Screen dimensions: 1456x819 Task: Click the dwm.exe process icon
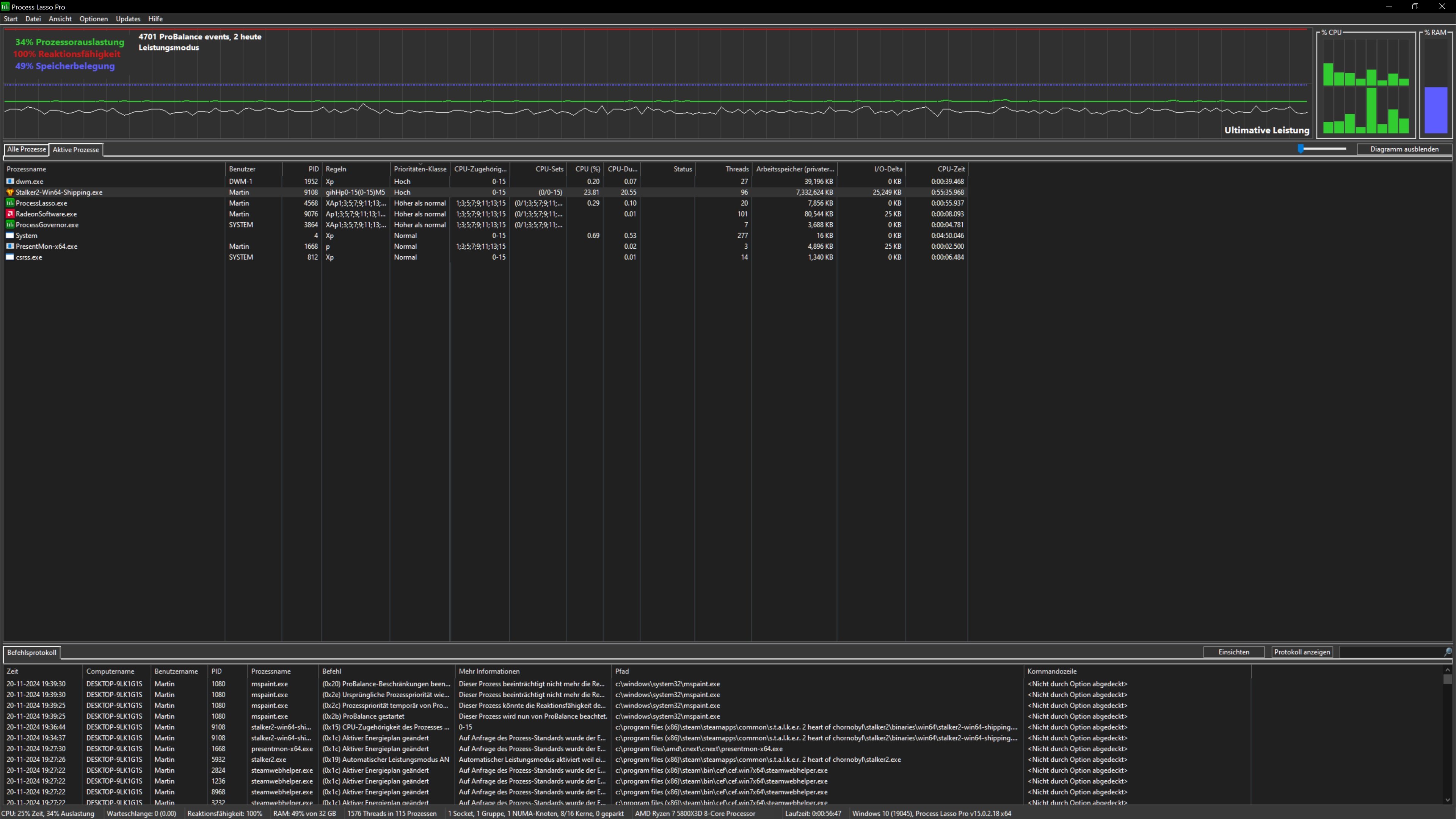pos(10,182)
